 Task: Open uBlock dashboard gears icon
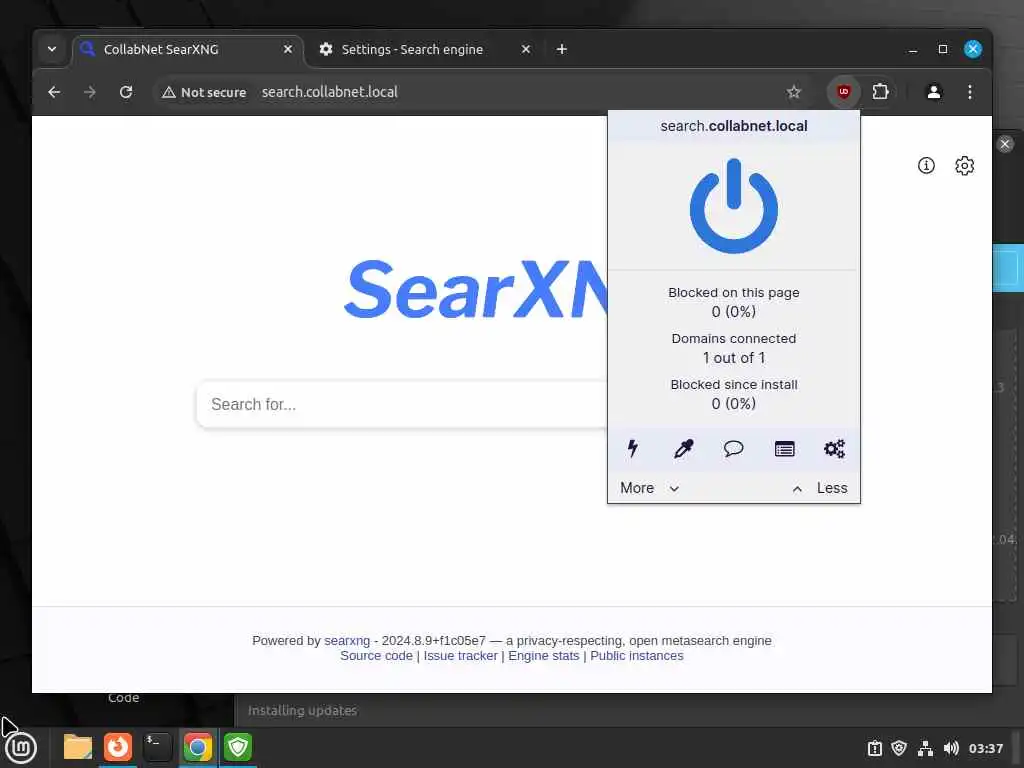tap(834, 449)
